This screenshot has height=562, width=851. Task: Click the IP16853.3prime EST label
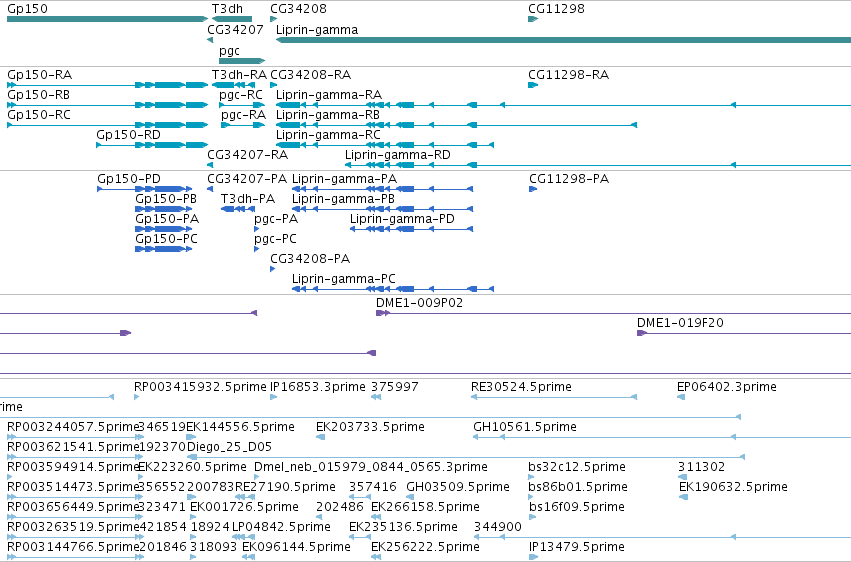coord(318,387)
